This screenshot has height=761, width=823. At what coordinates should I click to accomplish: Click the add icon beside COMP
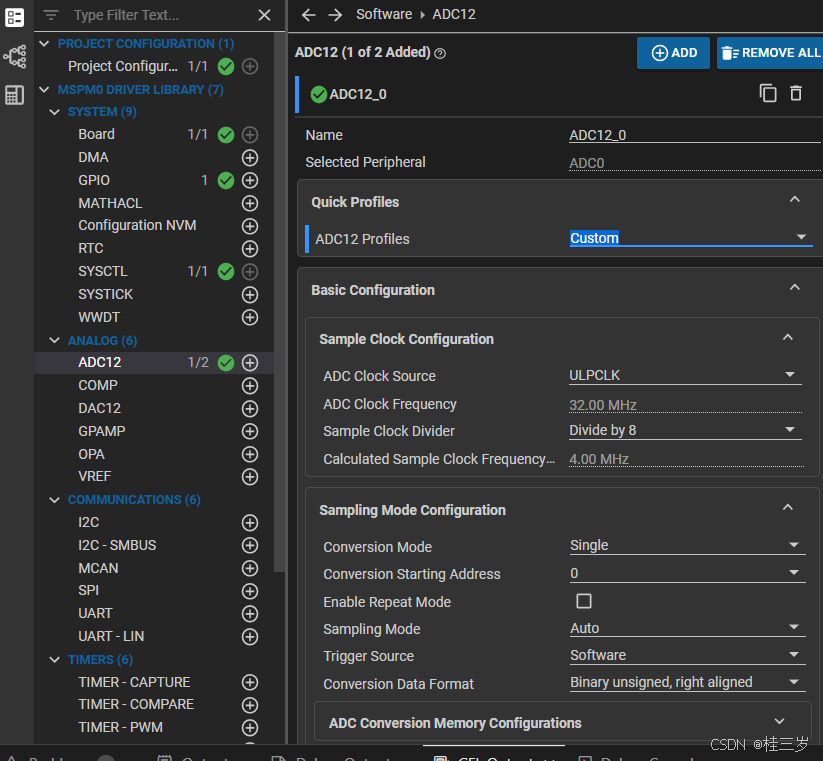(250, 386)
